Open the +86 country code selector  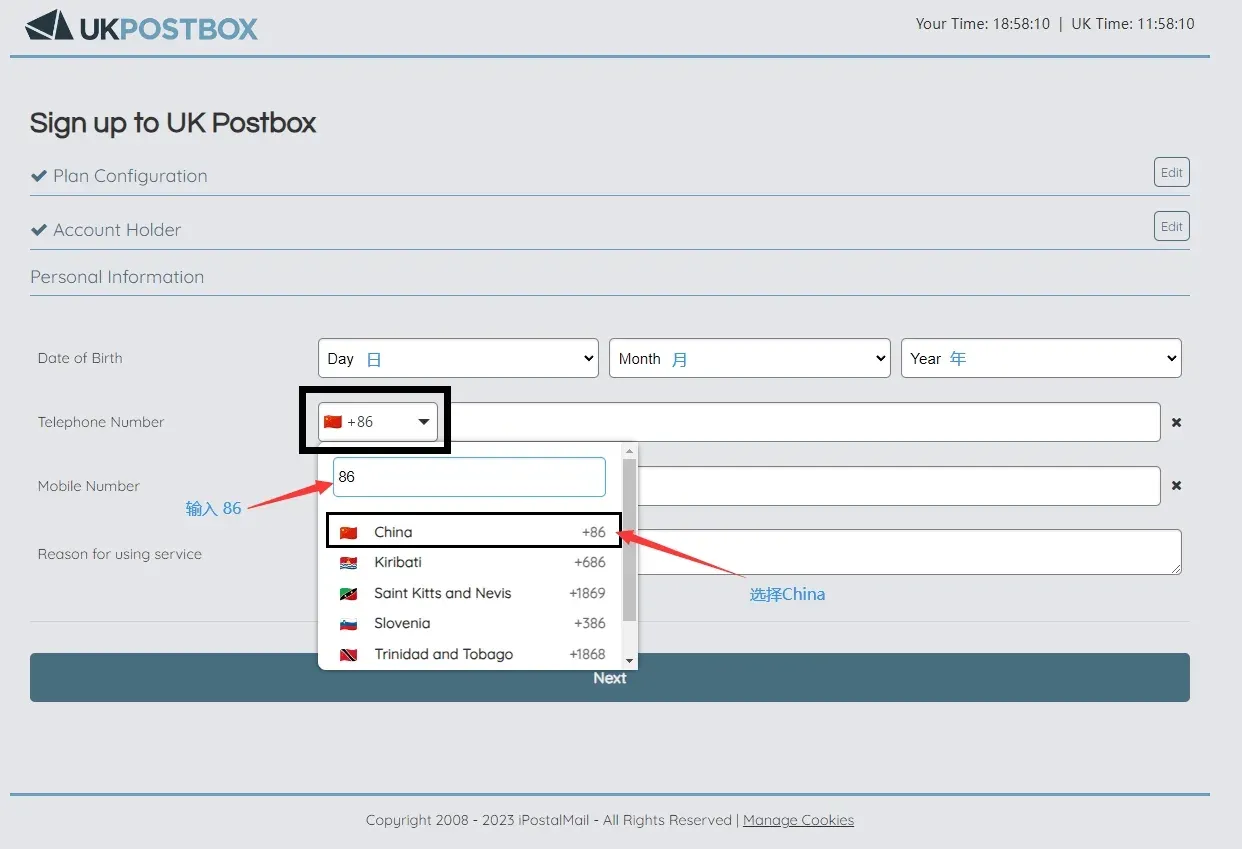[378, 422]
